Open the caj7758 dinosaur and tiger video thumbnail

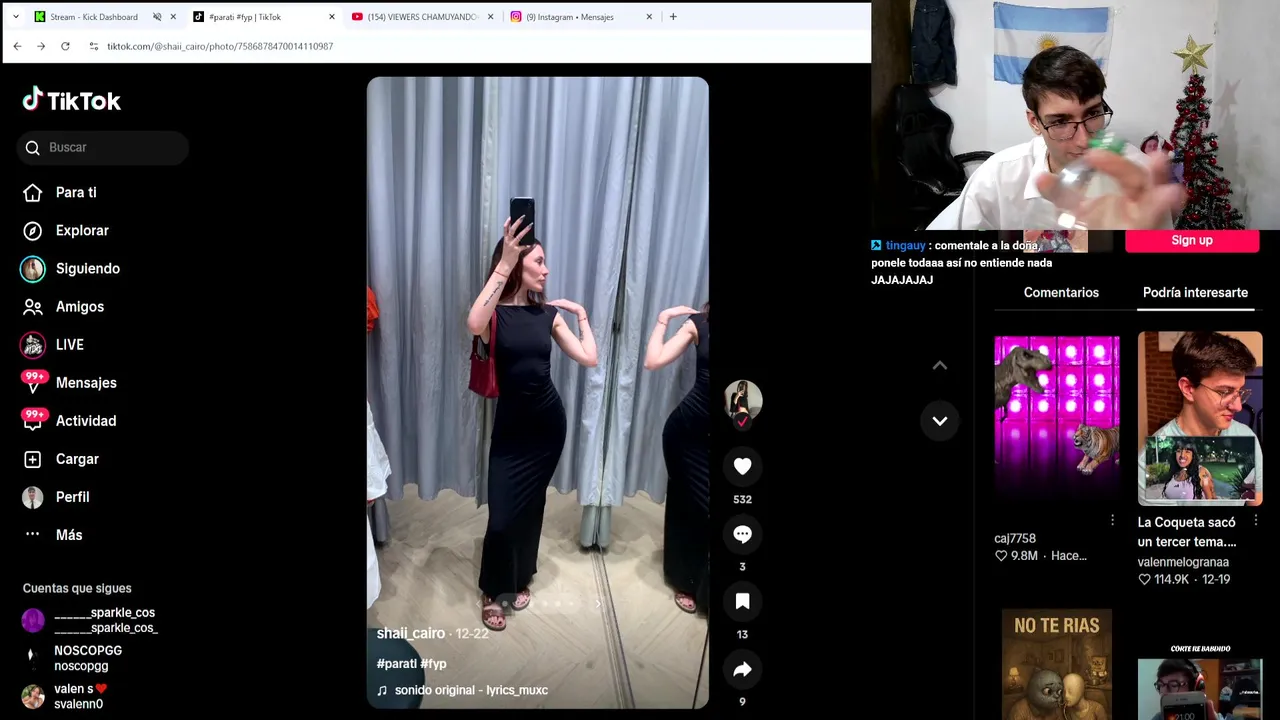click(x=1057, y=421)
